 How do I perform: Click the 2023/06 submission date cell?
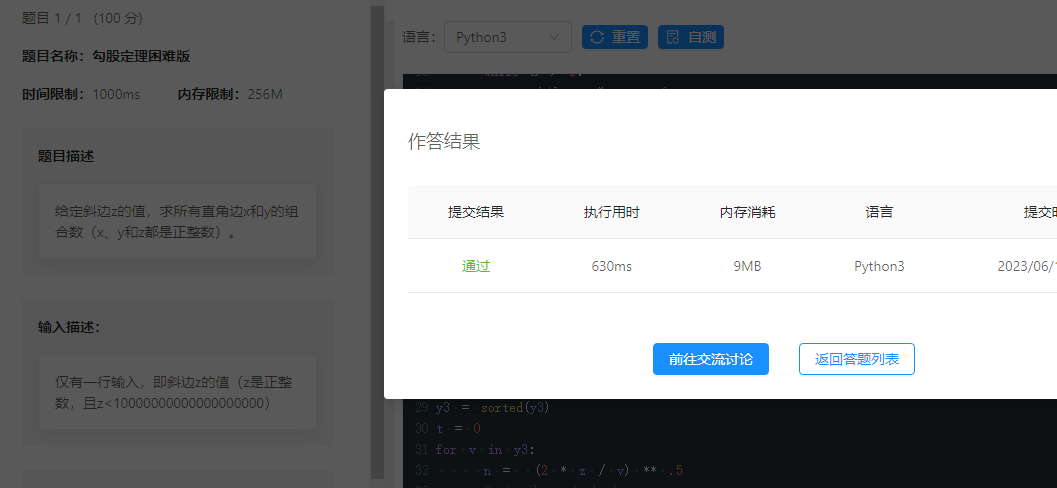(x=1027, y=266)
